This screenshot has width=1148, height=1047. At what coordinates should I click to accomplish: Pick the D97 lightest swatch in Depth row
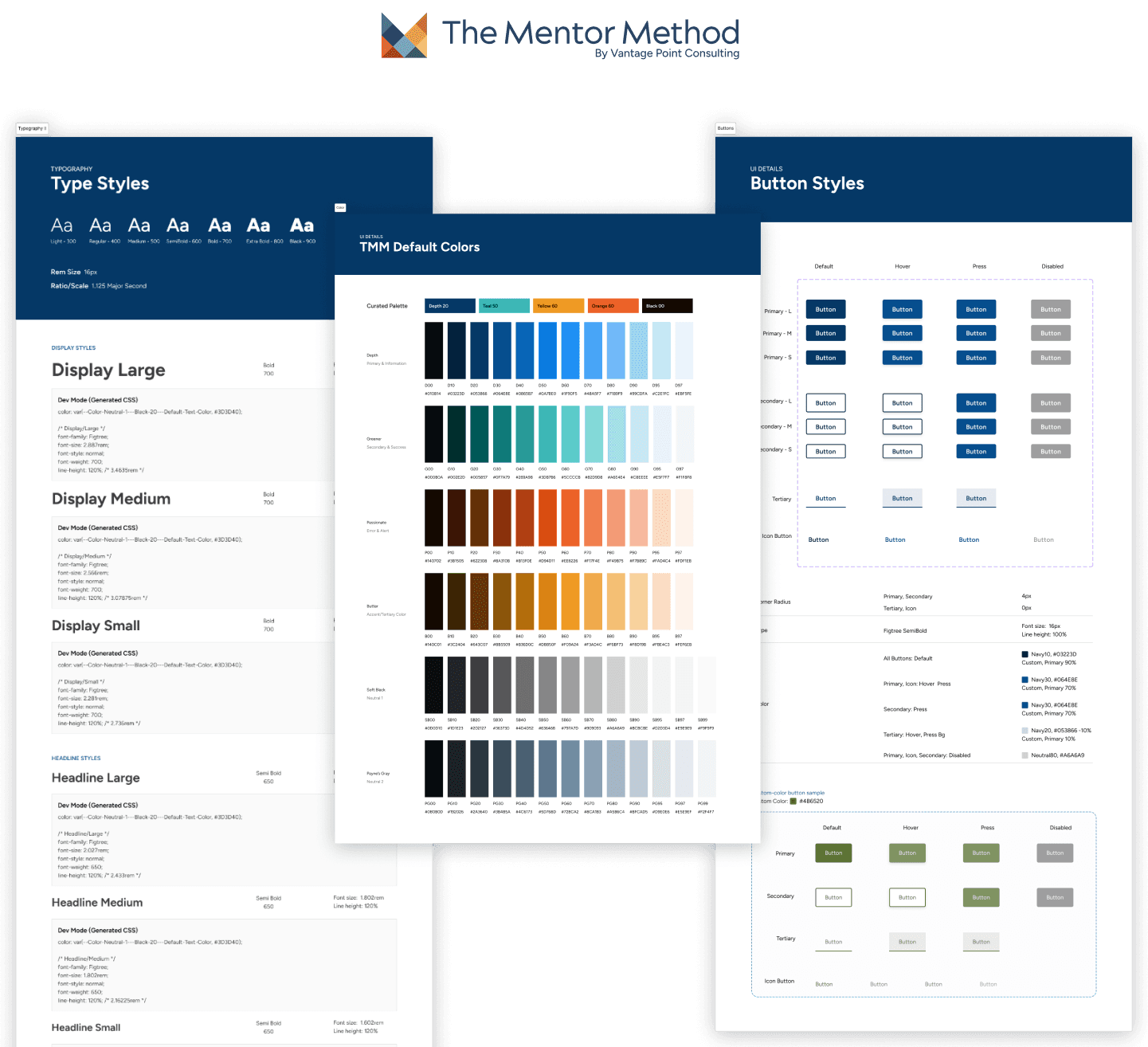click(x=684, y=350)
